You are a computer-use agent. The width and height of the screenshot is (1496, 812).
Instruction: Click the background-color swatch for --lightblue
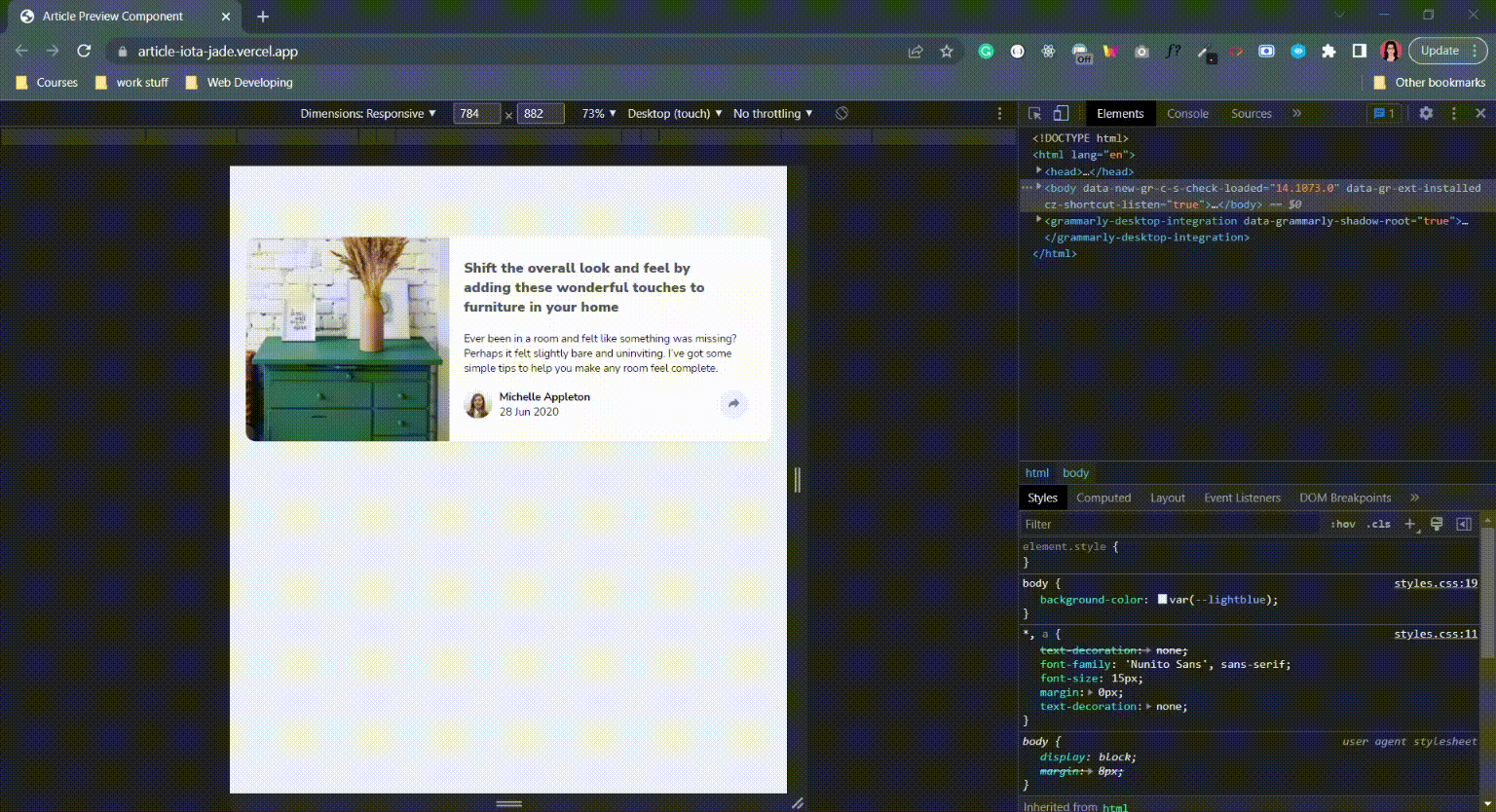click(1162, 600)
